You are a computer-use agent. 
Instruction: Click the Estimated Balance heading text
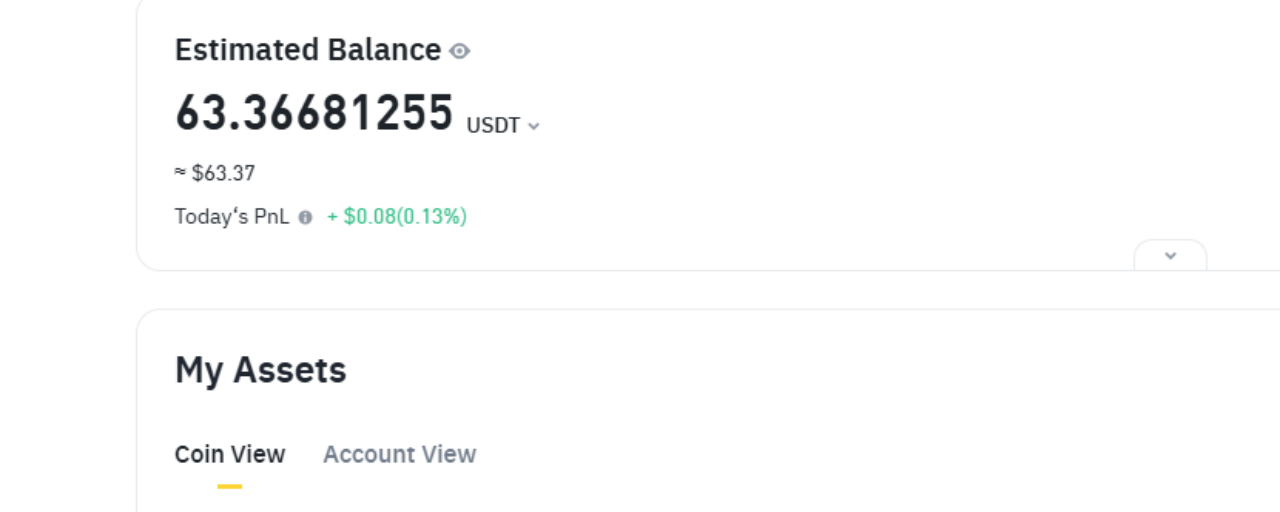307,50
